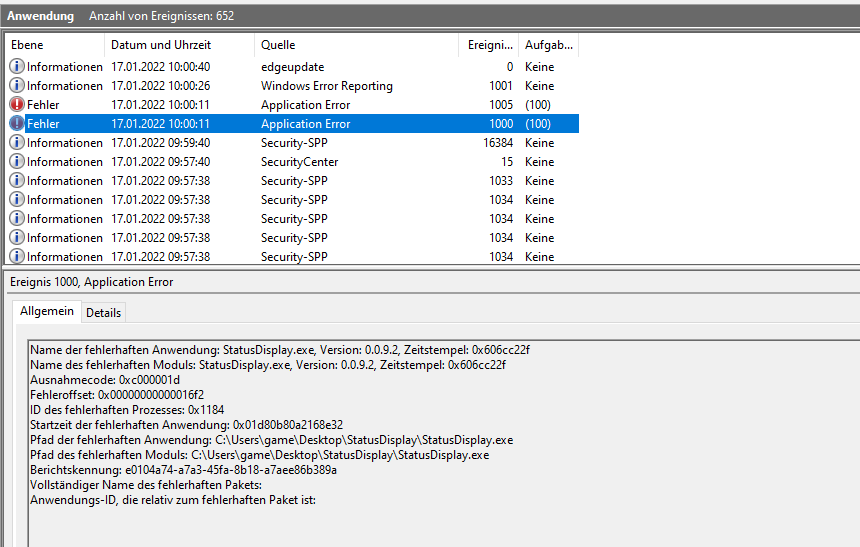Click info icon of Windows Error Reporting event
The image size is (860, 547).
pos(17,86)
